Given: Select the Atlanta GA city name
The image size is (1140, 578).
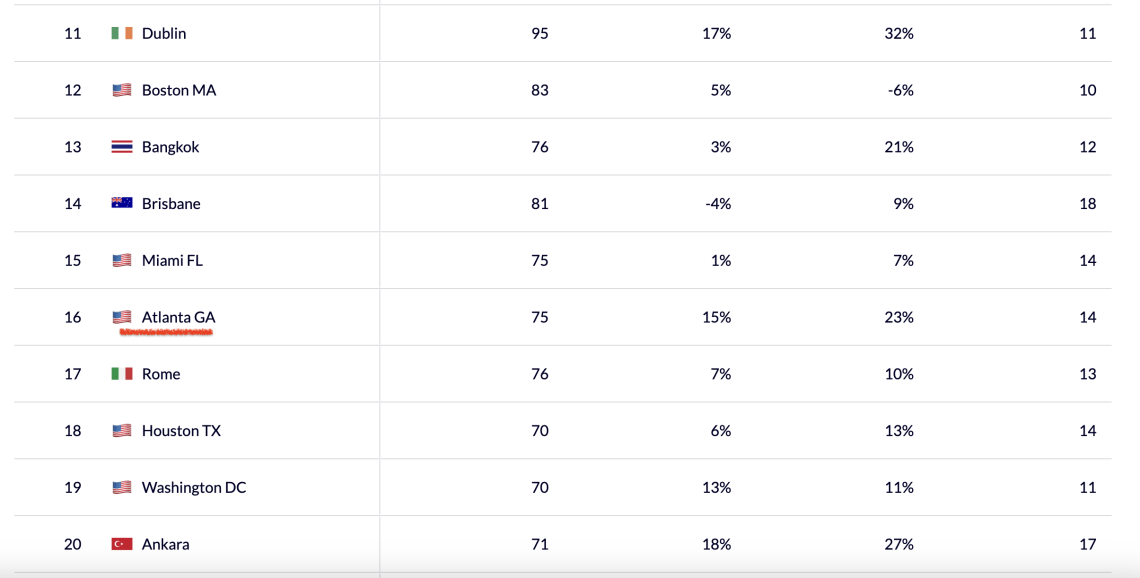Looking at the screenshot, I should click(178, 317).
